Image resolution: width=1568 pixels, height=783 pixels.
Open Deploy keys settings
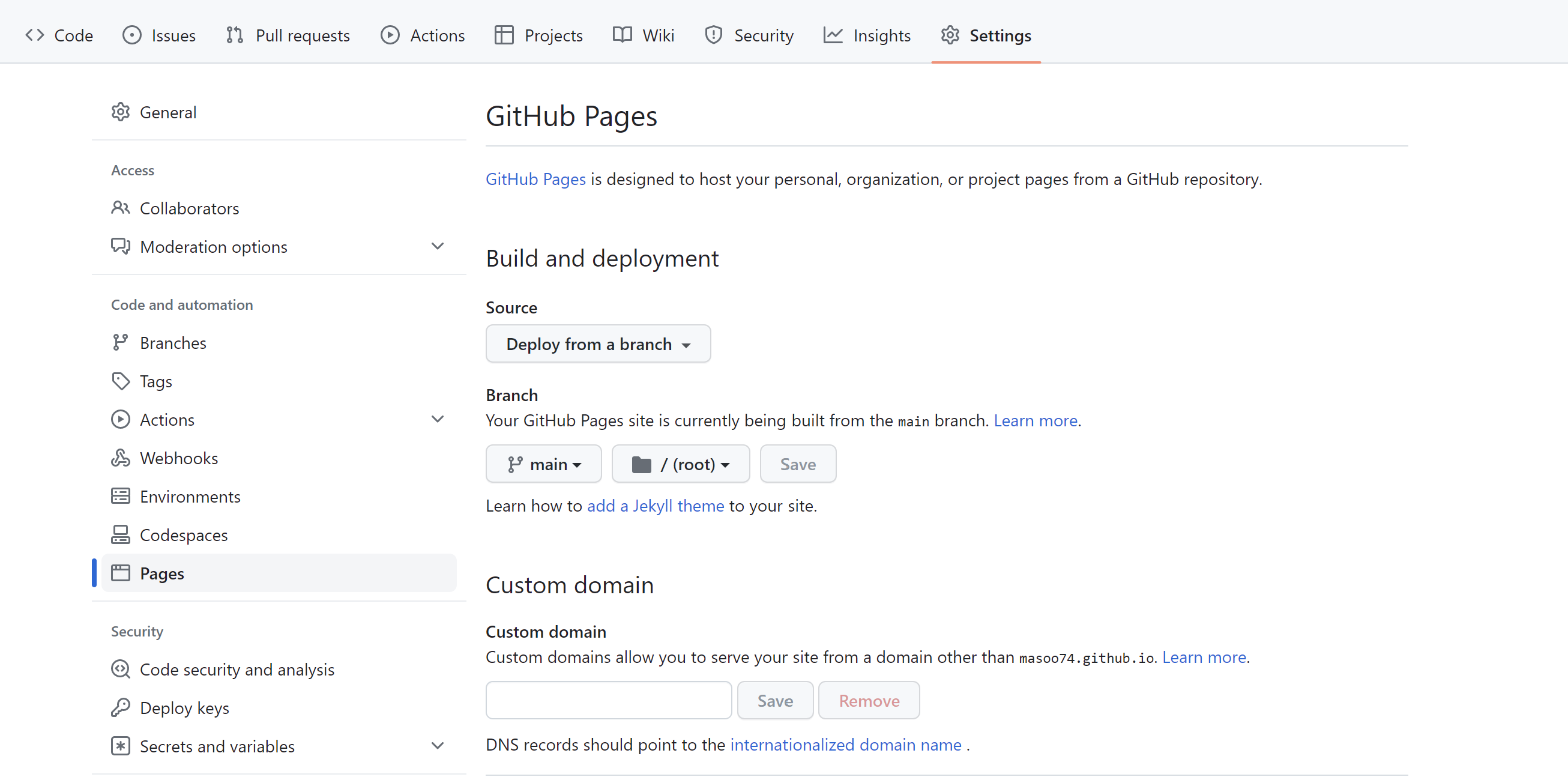tap(279, 707)
